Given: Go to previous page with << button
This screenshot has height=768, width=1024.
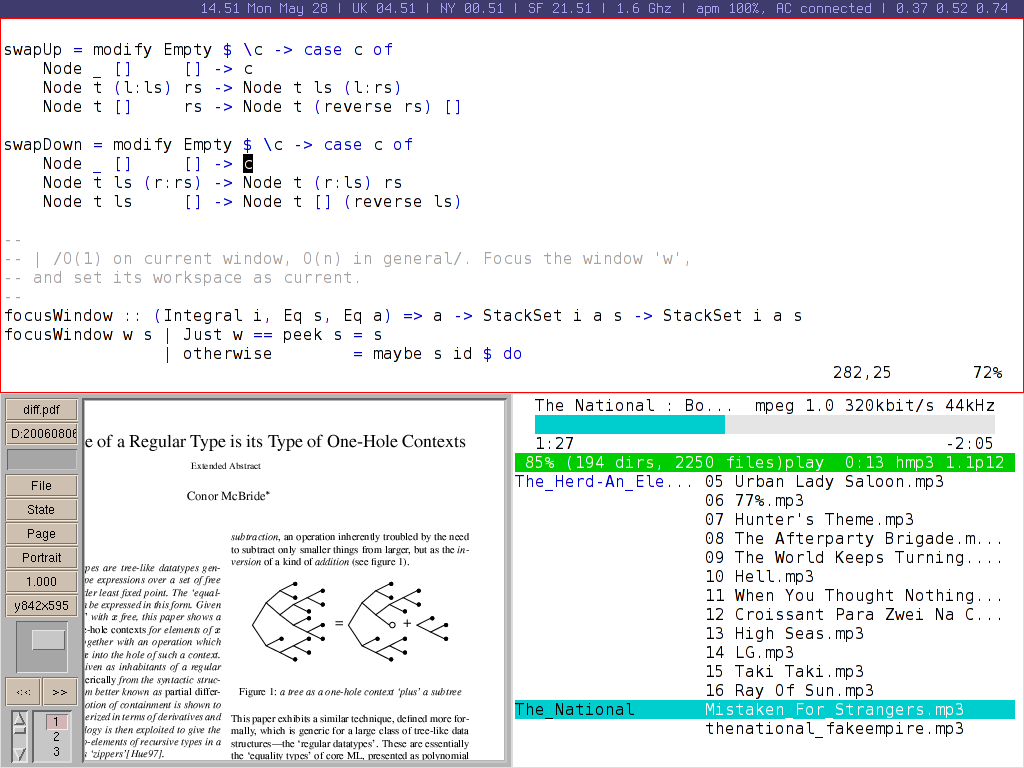Looking at the screenshot, I should 24,692.
